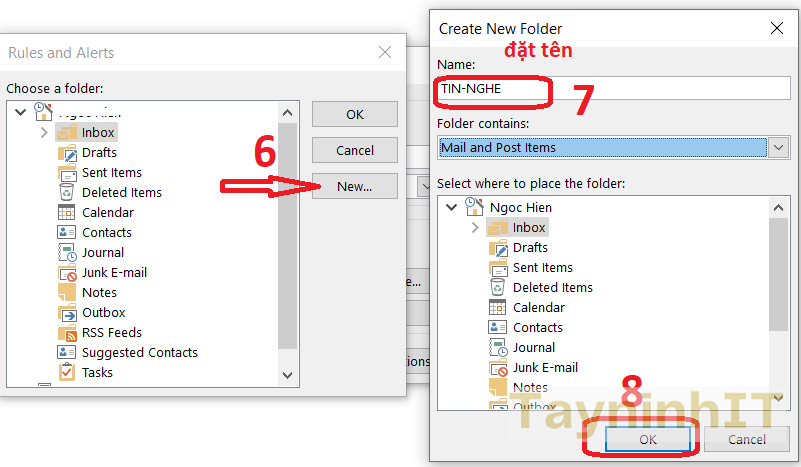Click the Calendar icon in the left folder tree

[x=67, y=213]
